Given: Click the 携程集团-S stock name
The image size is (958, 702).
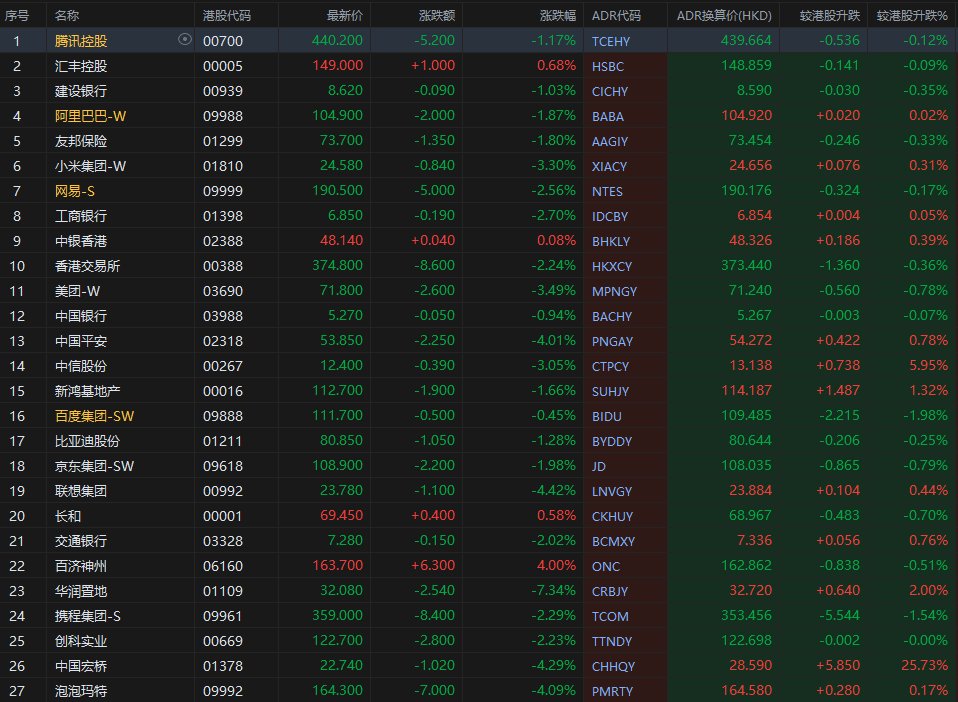Looking at the screenshot, I should 87,616.
